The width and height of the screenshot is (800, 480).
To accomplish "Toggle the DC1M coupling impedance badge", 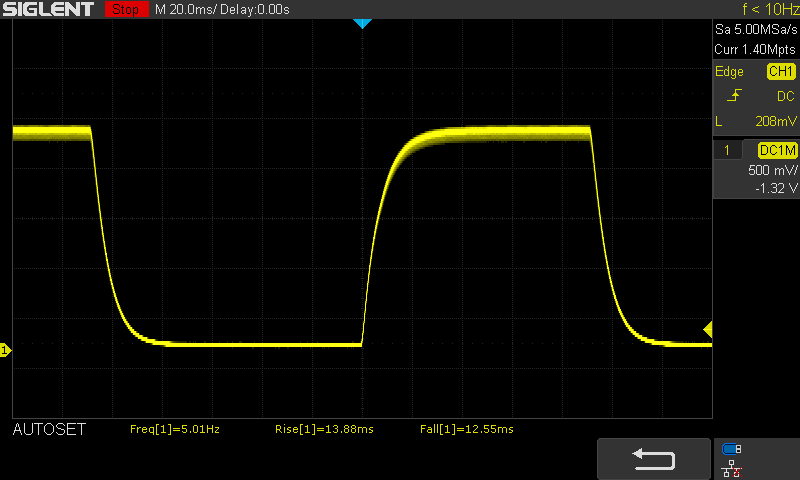I will pyautogui.click(x=778, y=150).
